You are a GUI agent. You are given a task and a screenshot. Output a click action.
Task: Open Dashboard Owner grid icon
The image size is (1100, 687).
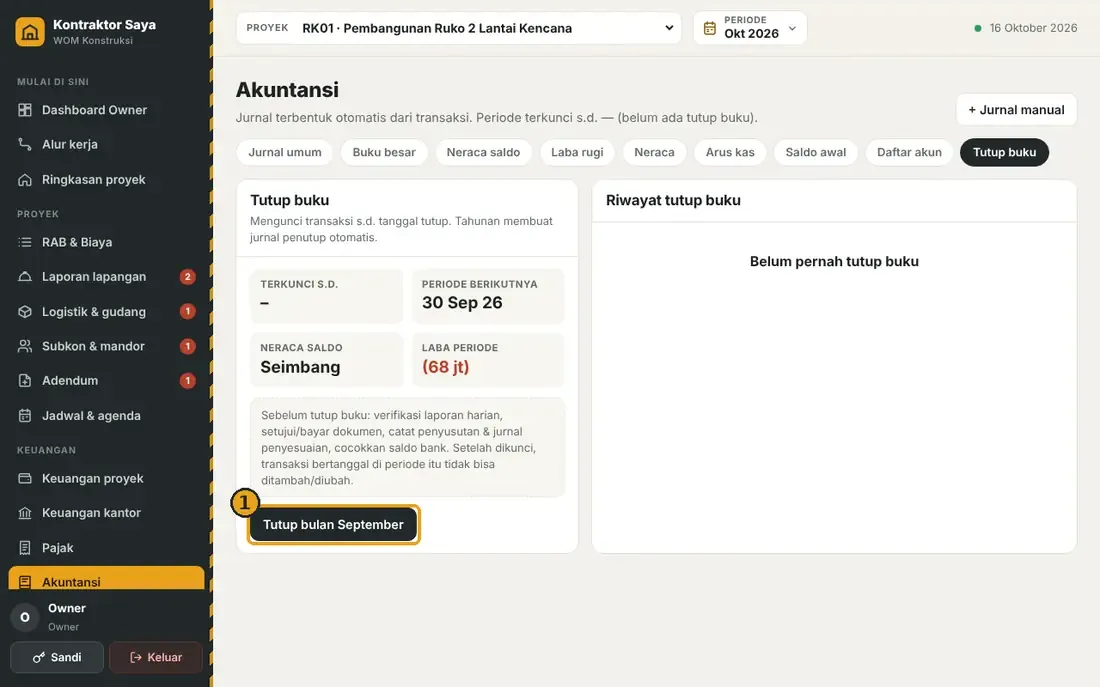point(25,110)
